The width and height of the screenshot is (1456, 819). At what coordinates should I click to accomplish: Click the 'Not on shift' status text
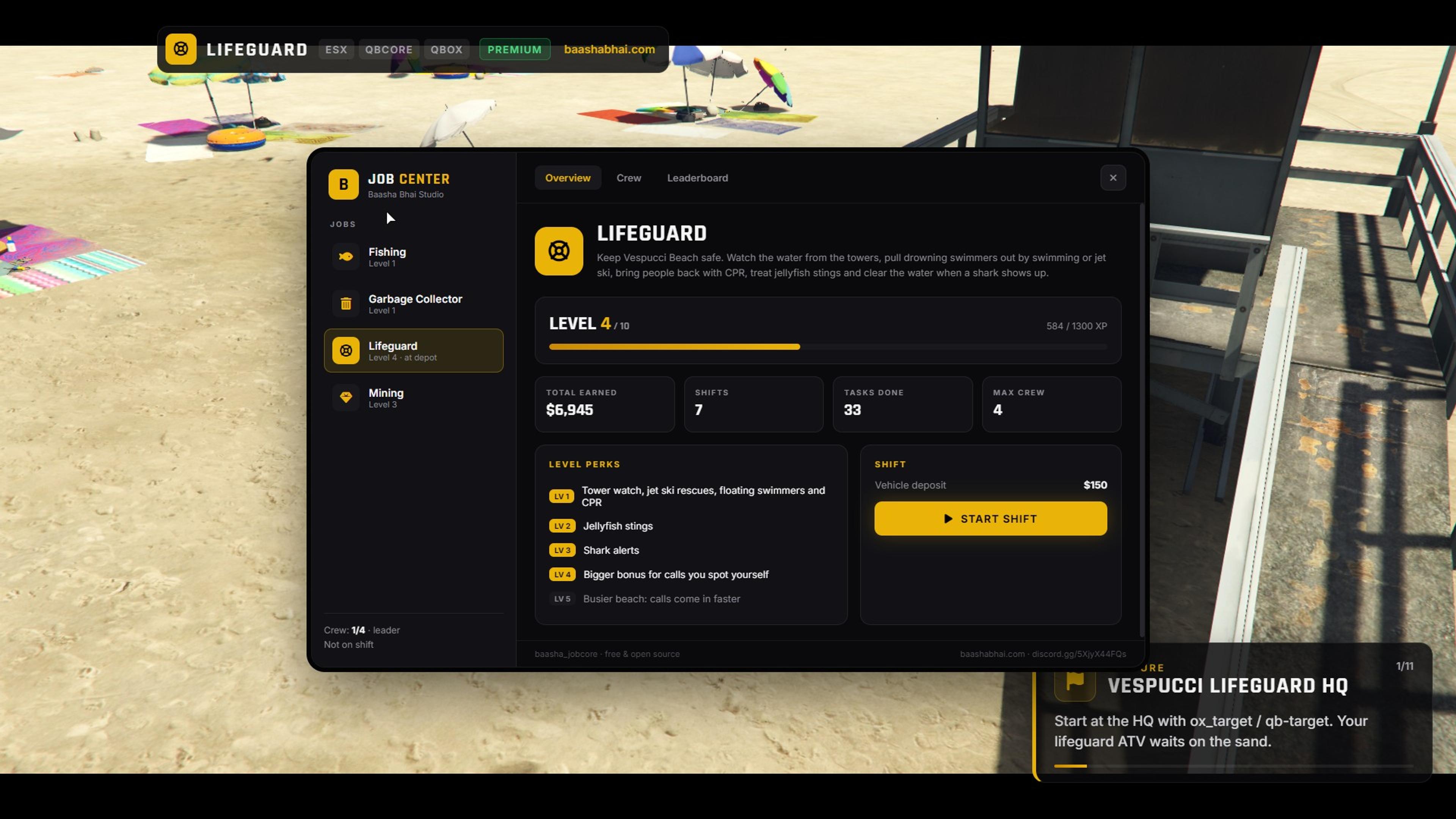point(349,644)
